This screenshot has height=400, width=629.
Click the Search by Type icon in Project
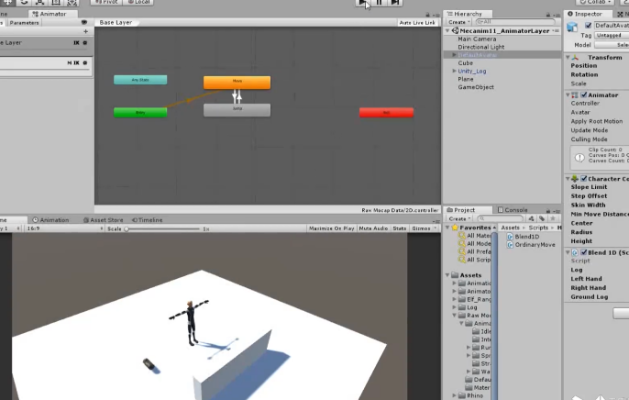[x=532, y=219]
